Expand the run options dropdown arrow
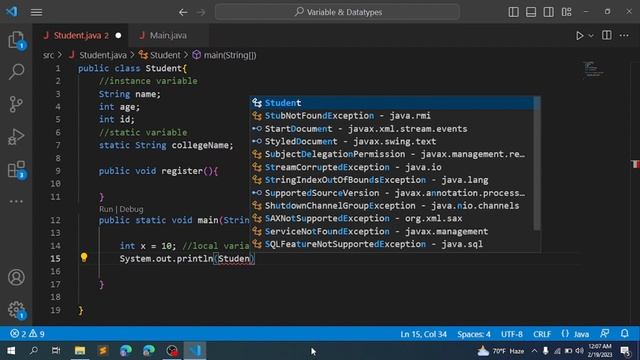The width and height of the screenshot is (640, 360). click(591, 36)
